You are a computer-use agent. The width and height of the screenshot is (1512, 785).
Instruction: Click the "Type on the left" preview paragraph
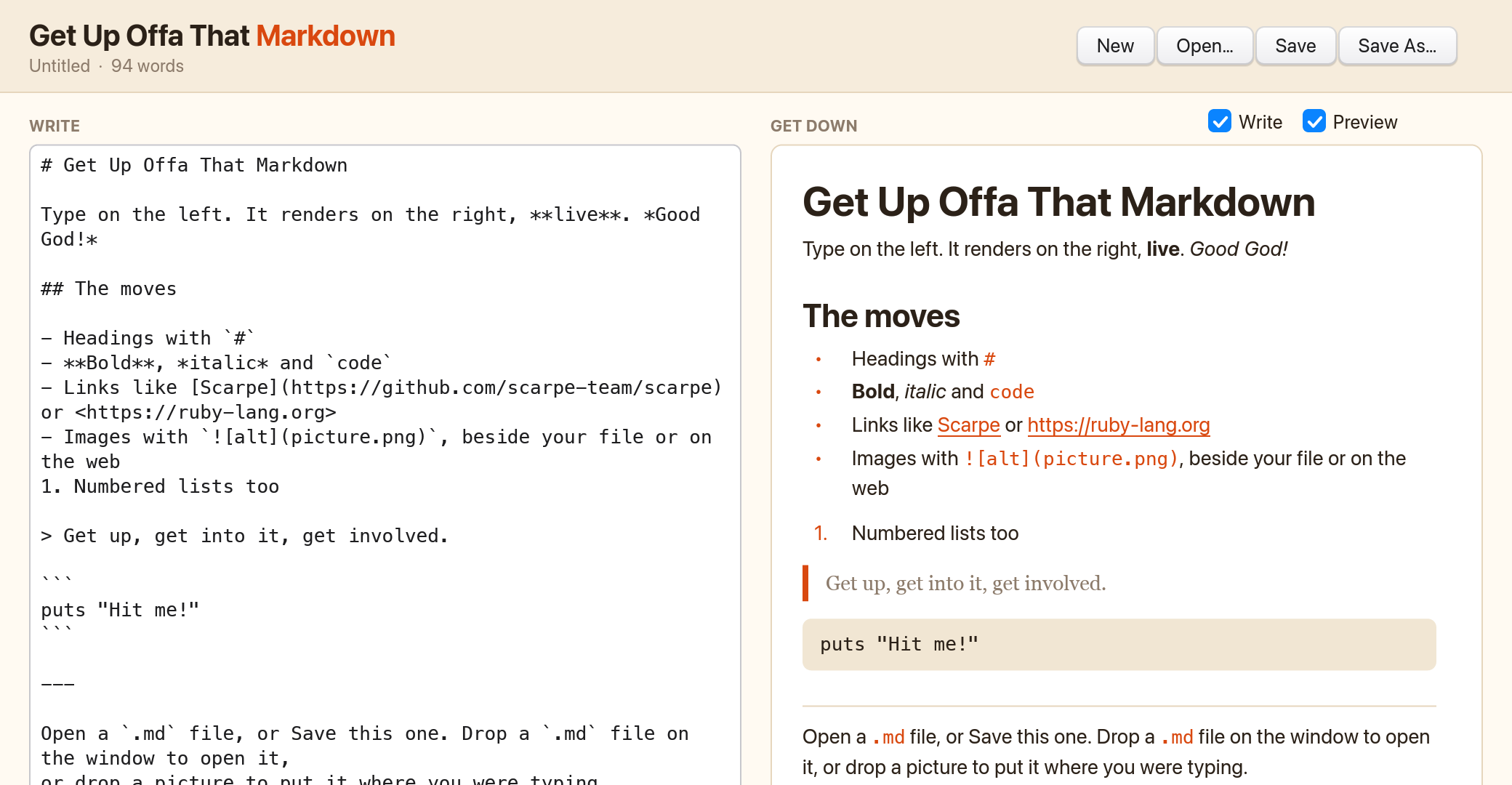click(x=1045, y=249)
